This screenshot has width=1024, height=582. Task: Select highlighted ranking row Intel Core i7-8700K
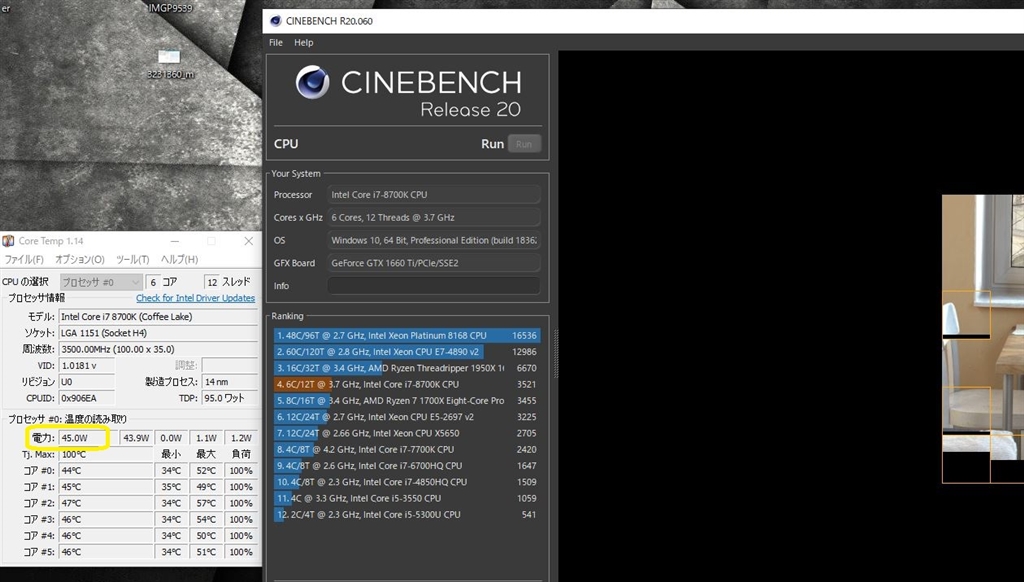407,385
